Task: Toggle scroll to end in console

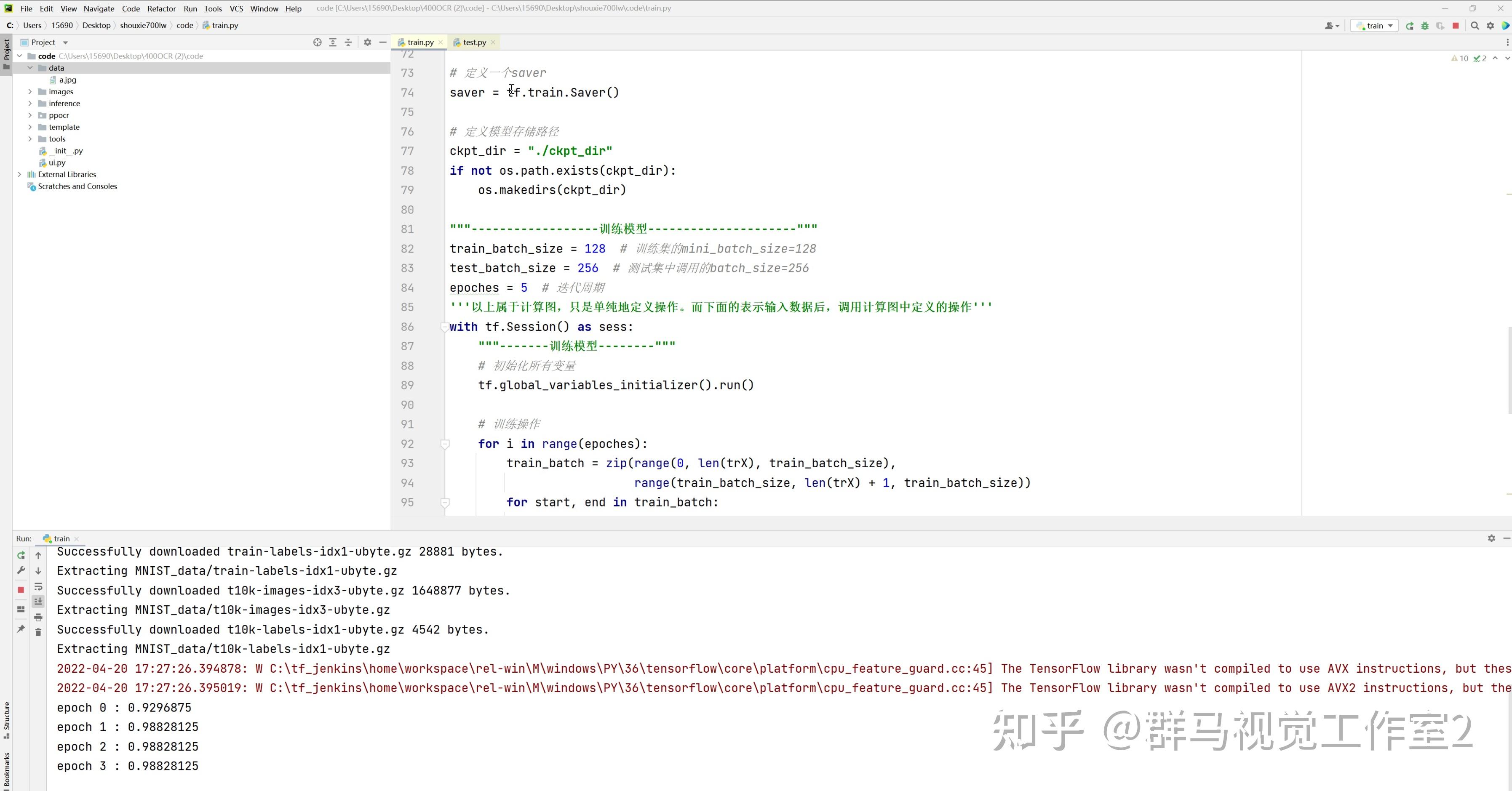Action: tap(38, 601)
